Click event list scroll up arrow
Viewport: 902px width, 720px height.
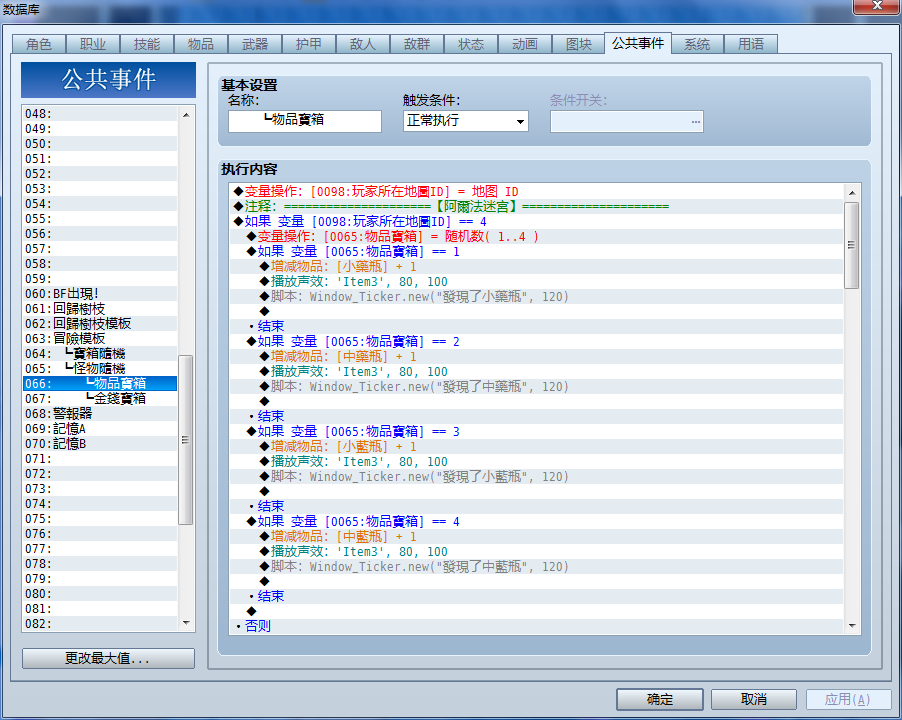point(186,115)
